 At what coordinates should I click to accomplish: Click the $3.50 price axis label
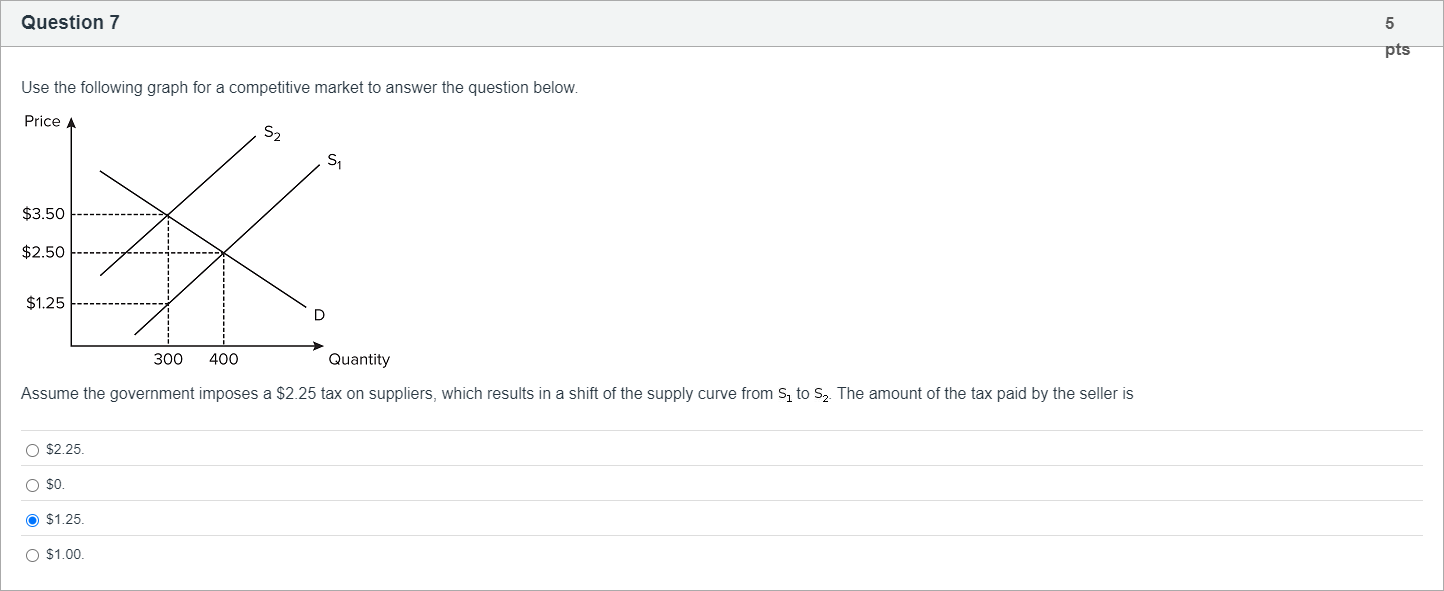[x=43, y=214]
